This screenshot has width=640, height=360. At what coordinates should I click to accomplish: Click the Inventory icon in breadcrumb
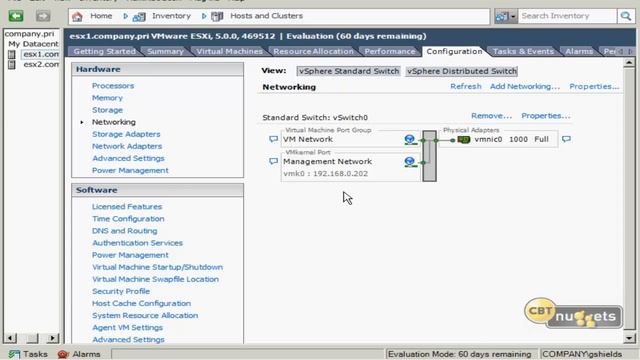(x=139, y=16)
